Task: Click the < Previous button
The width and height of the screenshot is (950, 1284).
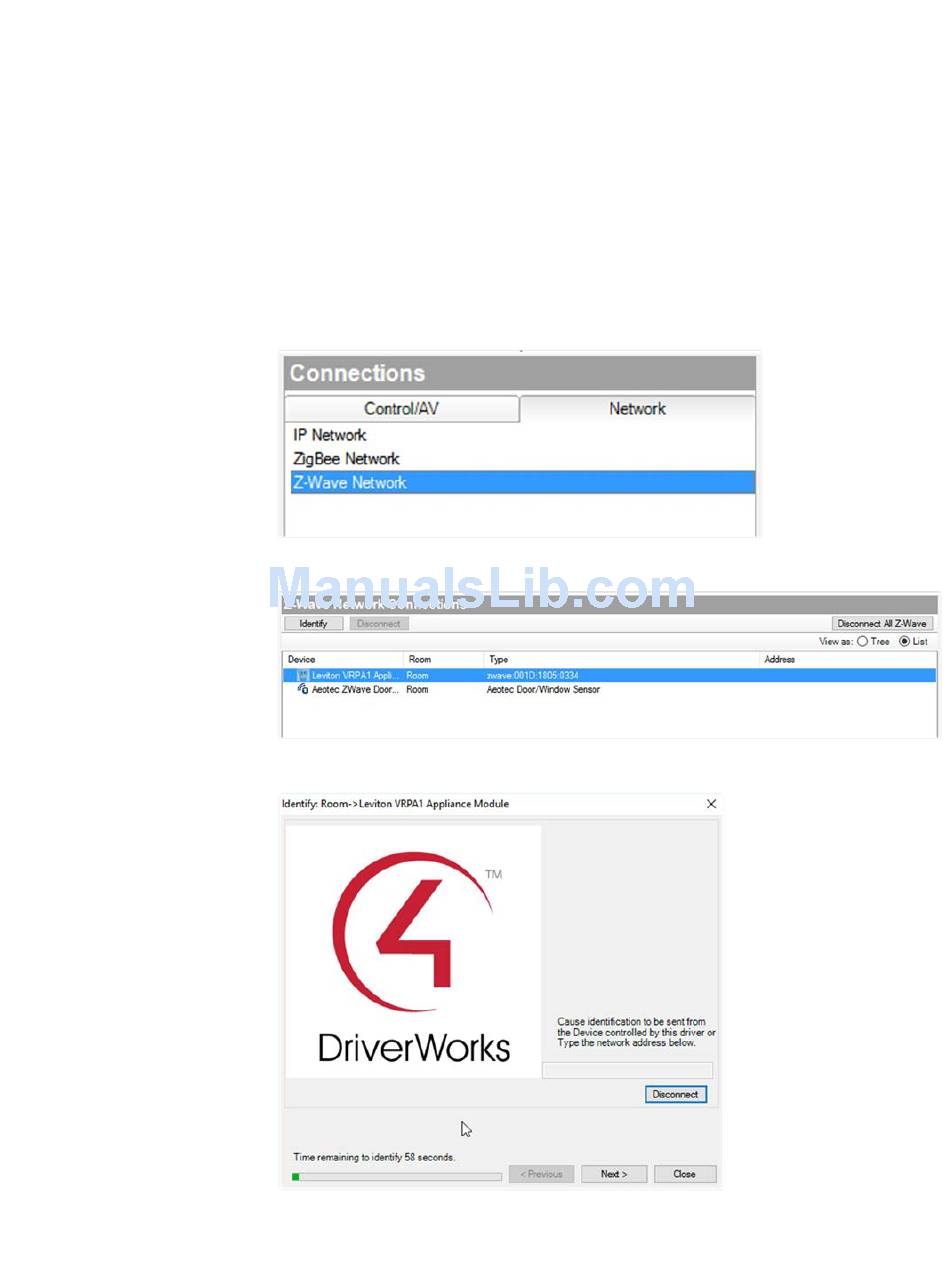Action: (x=541, y=1174)
